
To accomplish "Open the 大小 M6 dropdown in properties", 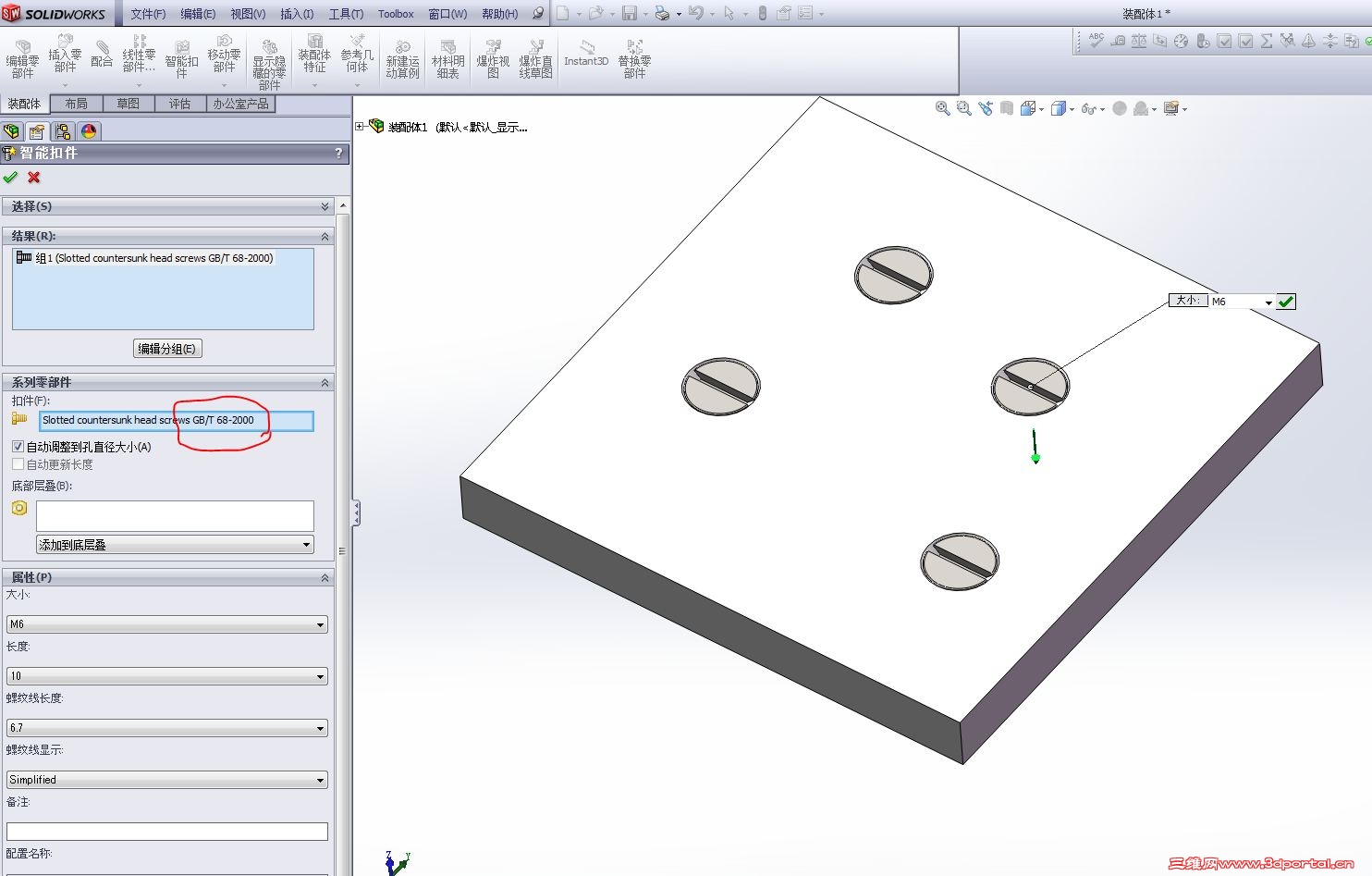I will (x=167, y=624).
